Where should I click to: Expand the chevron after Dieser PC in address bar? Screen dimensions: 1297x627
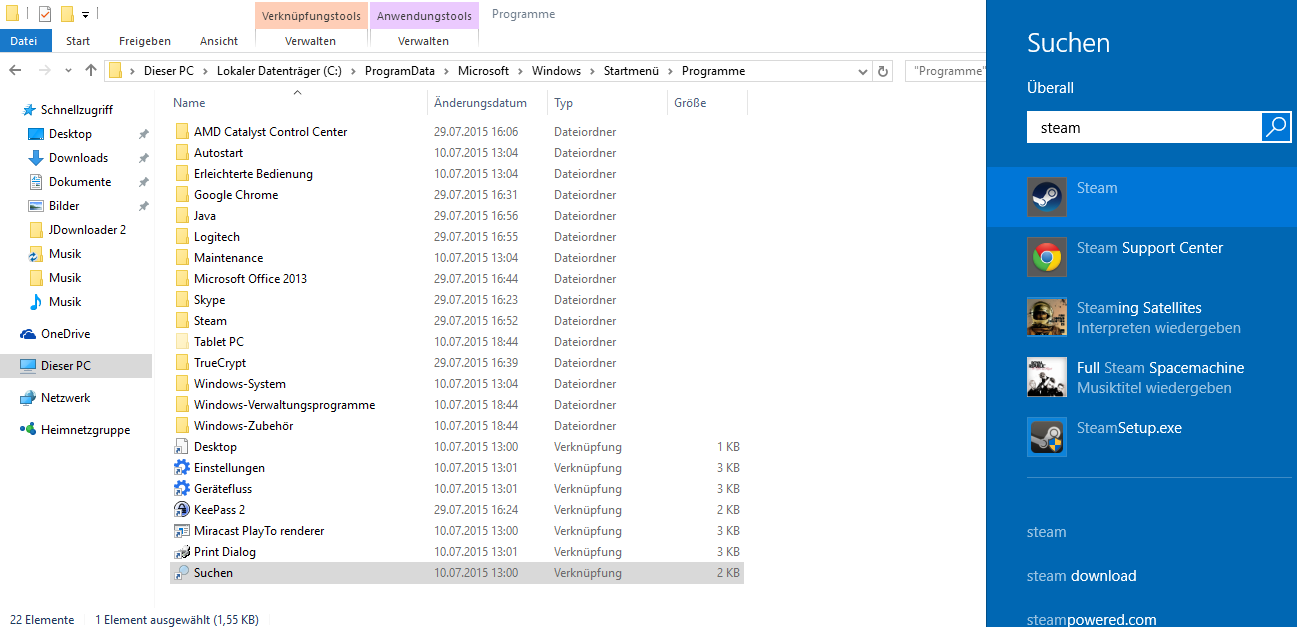pyautogui.click(x=204, y=71)
